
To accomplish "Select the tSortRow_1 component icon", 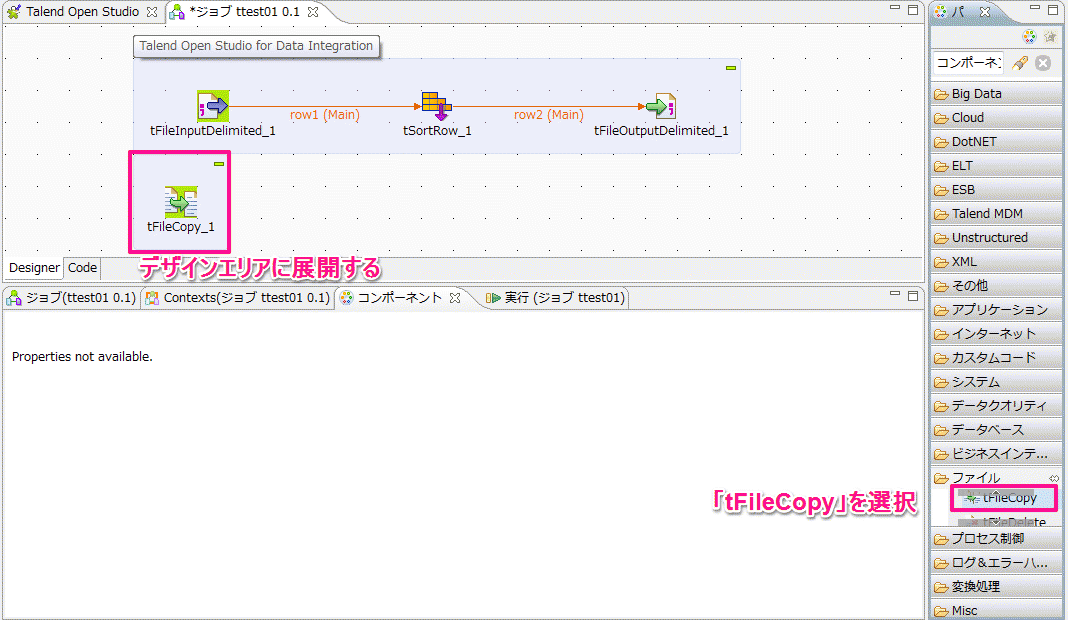I will [437, 106].
